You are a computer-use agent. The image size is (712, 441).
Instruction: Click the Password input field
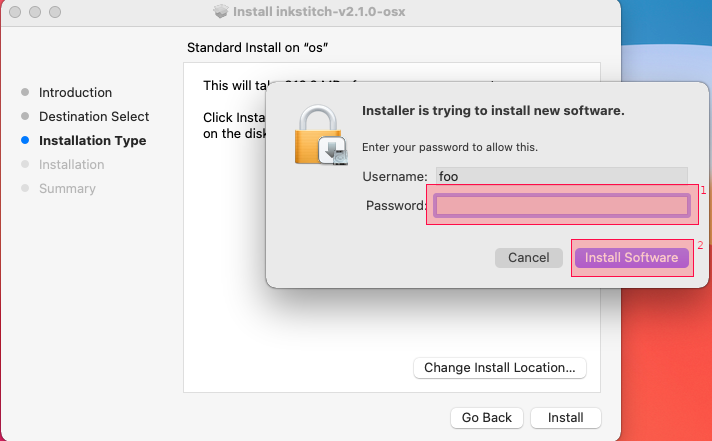562,205
